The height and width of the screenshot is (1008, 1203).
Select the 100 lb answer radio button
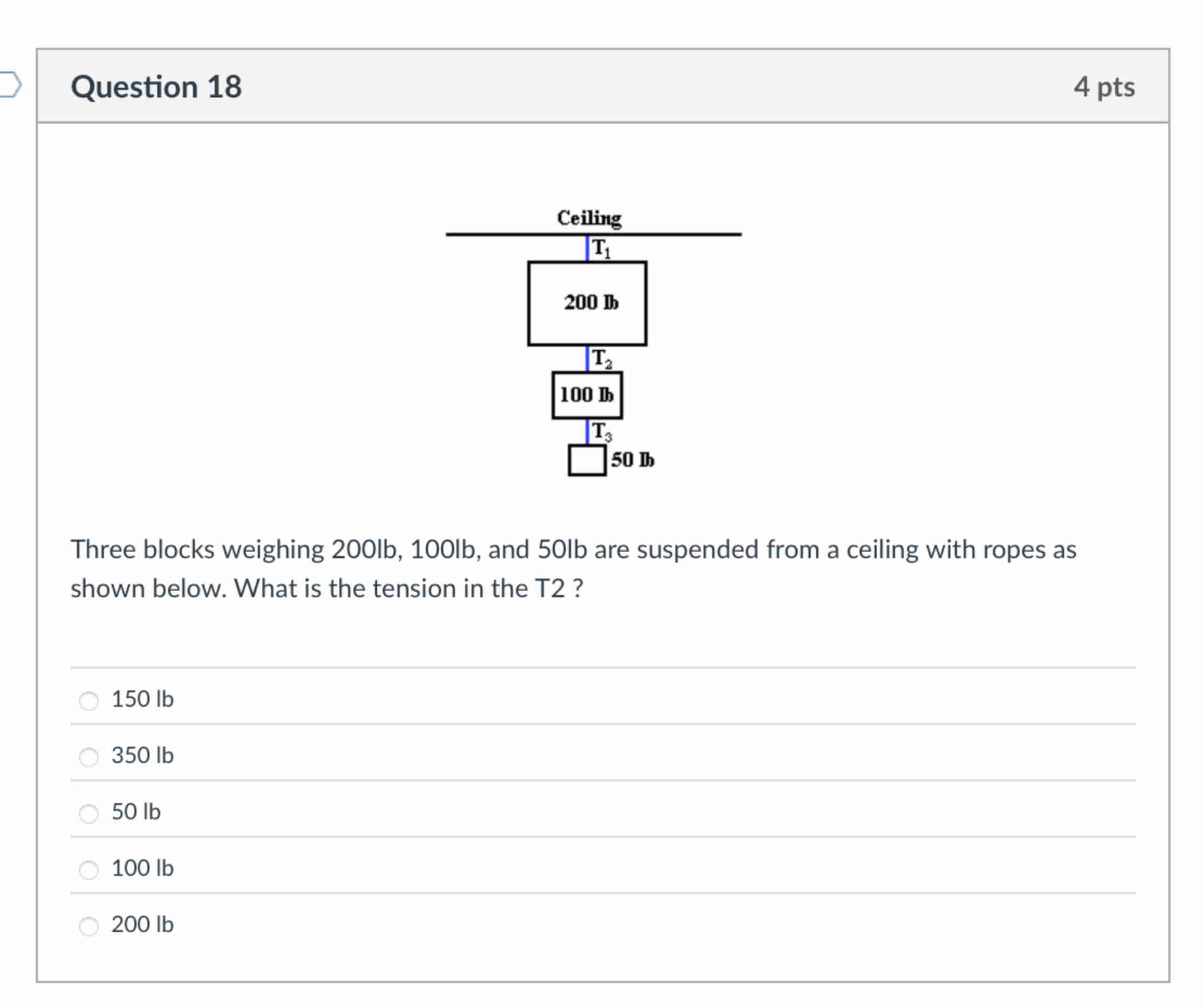(x=89, y=869)
